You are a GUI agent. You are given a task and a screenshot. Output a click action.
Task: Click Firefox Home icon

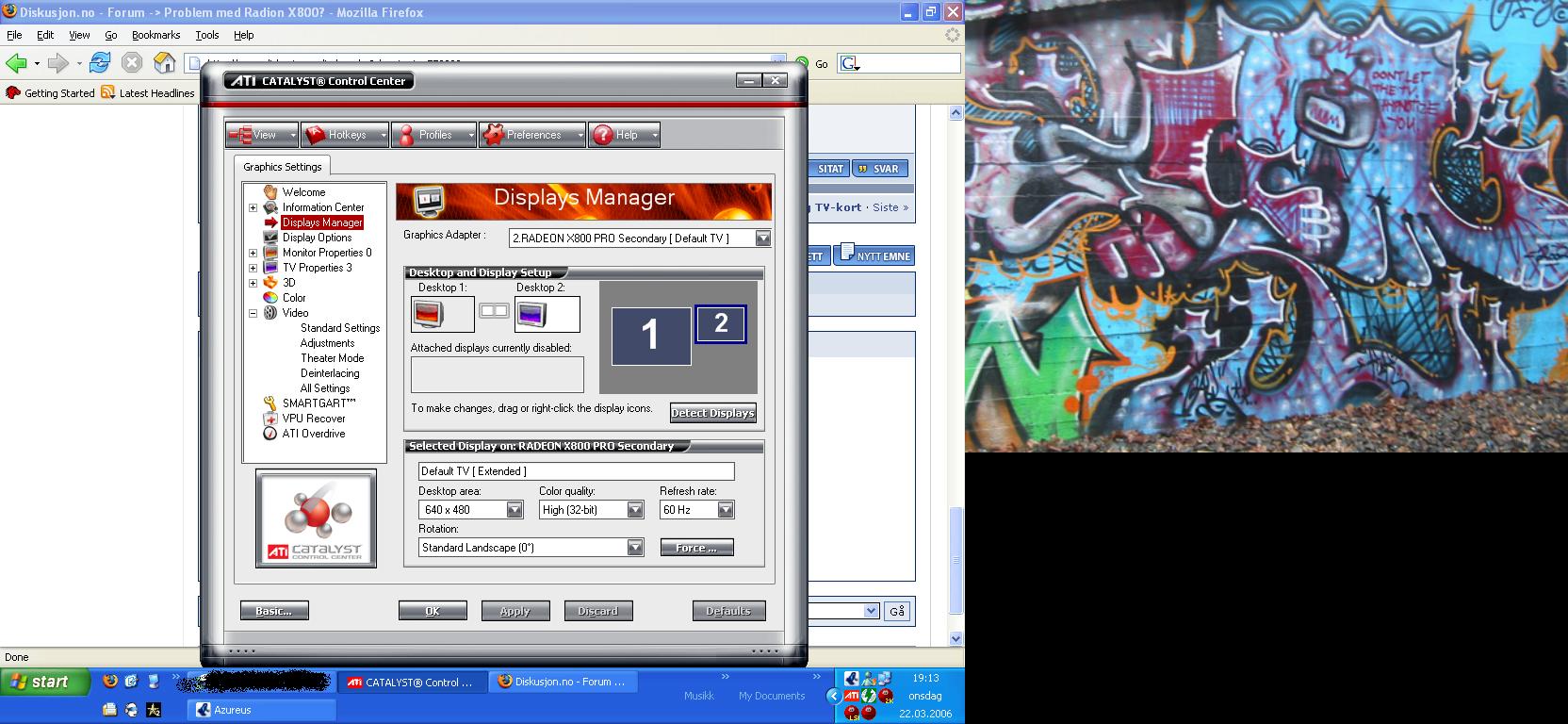[165, 63]
